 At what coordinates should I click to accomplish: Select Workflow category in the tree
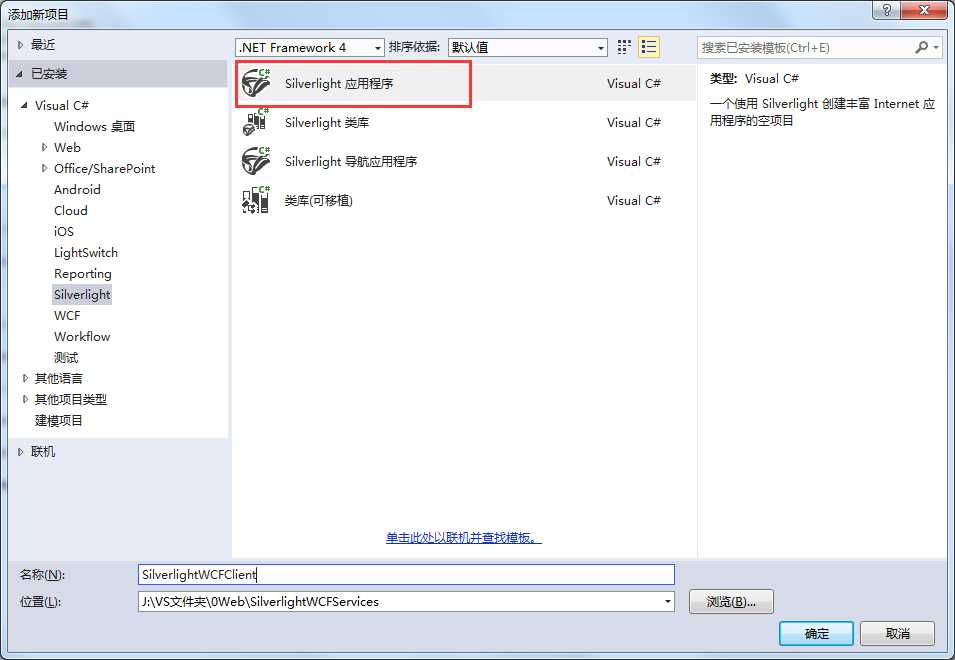[82, 337]
